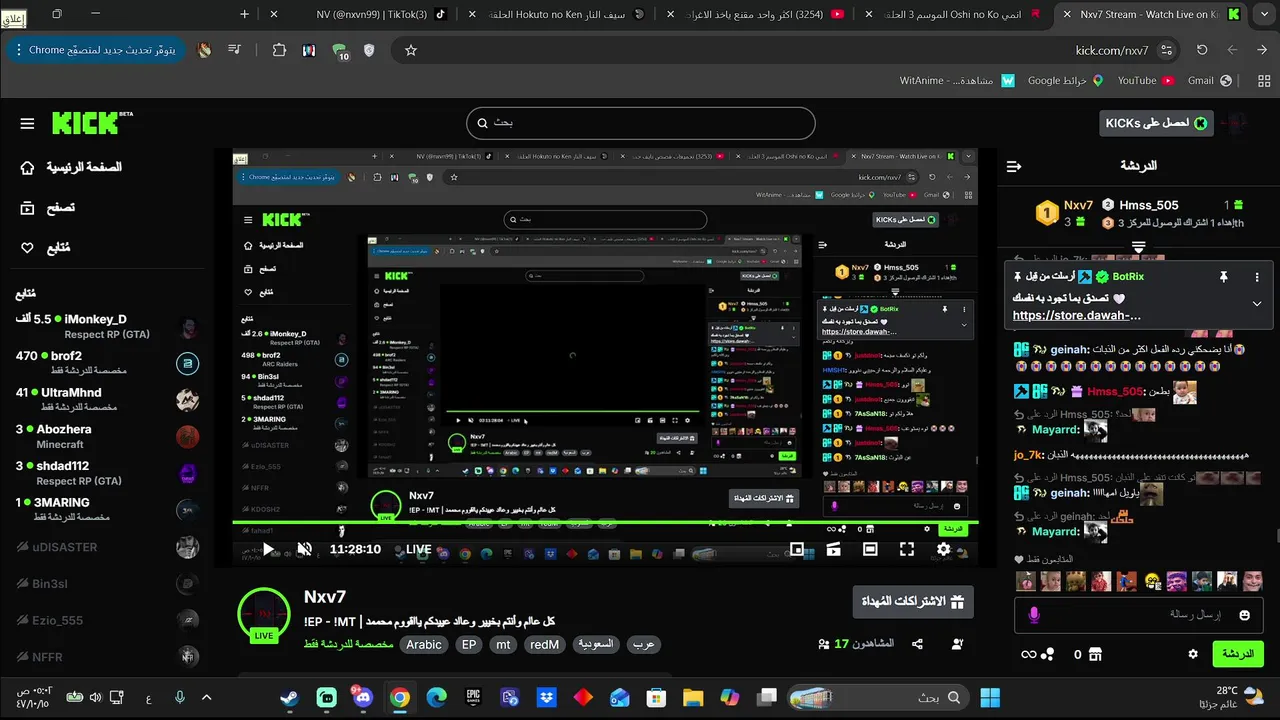The width and height of the screenshot is (1280, 720).
Task: Jump to LIVE in the player
Action: pyautogui.click(x=418, y=549)
